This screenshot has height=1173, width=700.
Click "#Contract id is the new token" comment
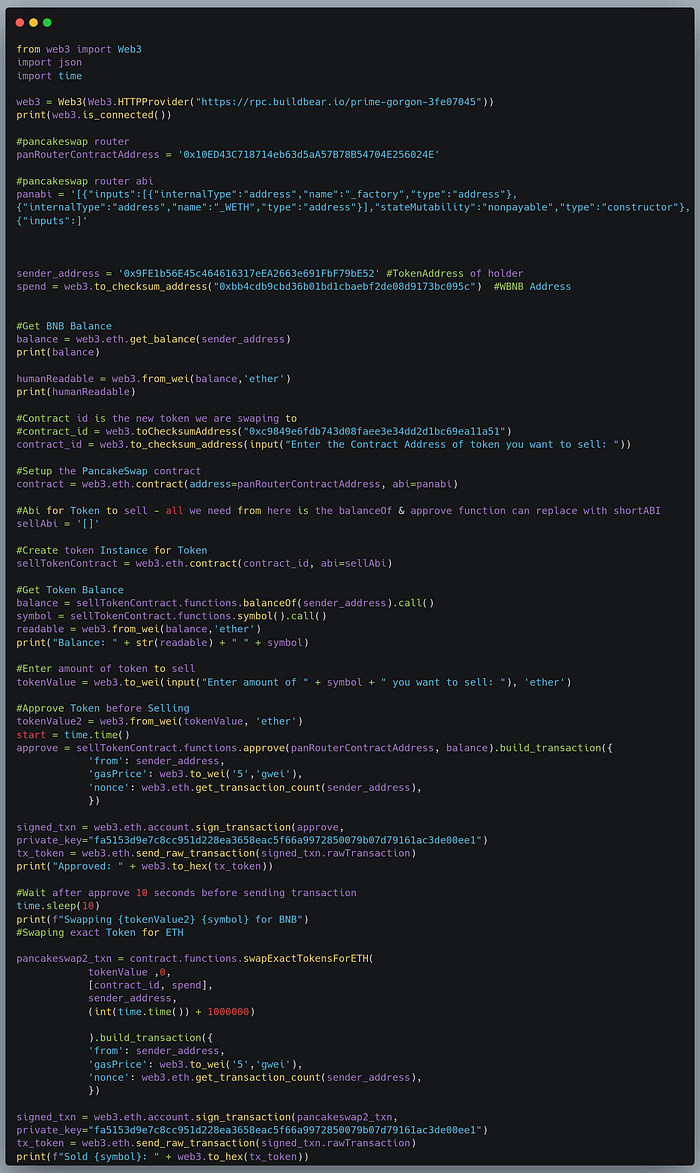[157, 419]
